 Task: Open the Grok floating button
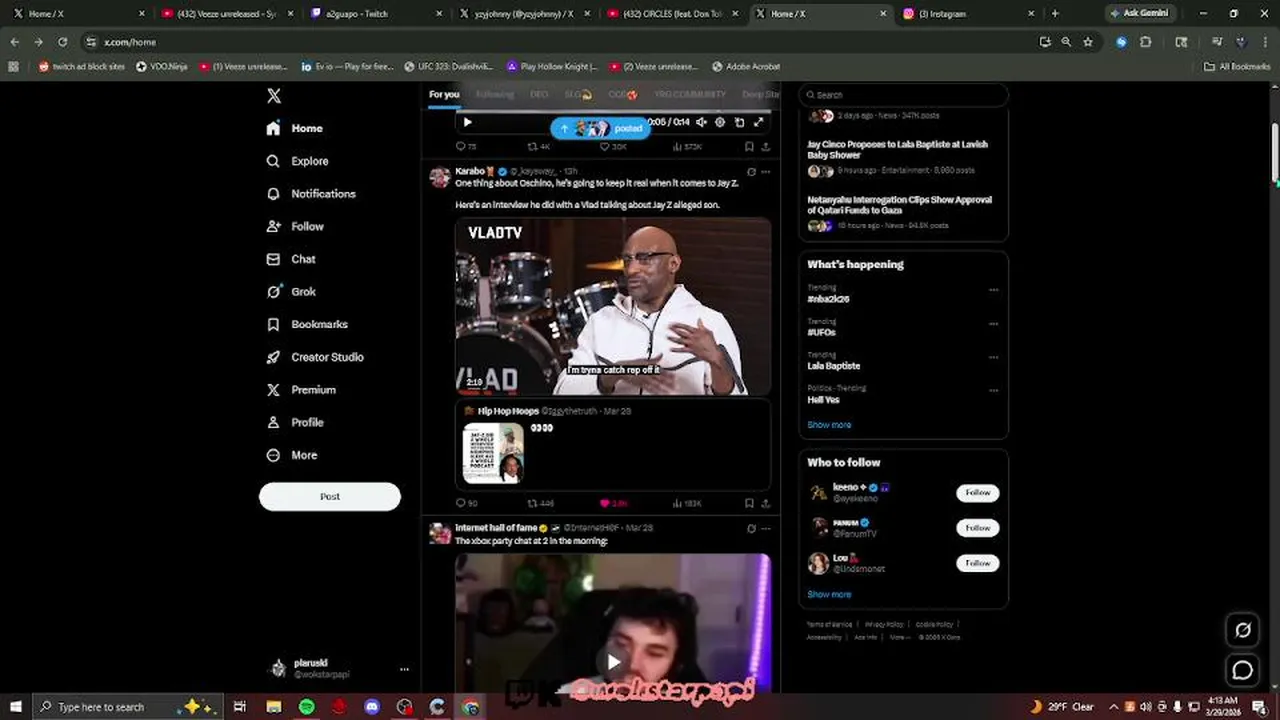(x=1243, y=630)
